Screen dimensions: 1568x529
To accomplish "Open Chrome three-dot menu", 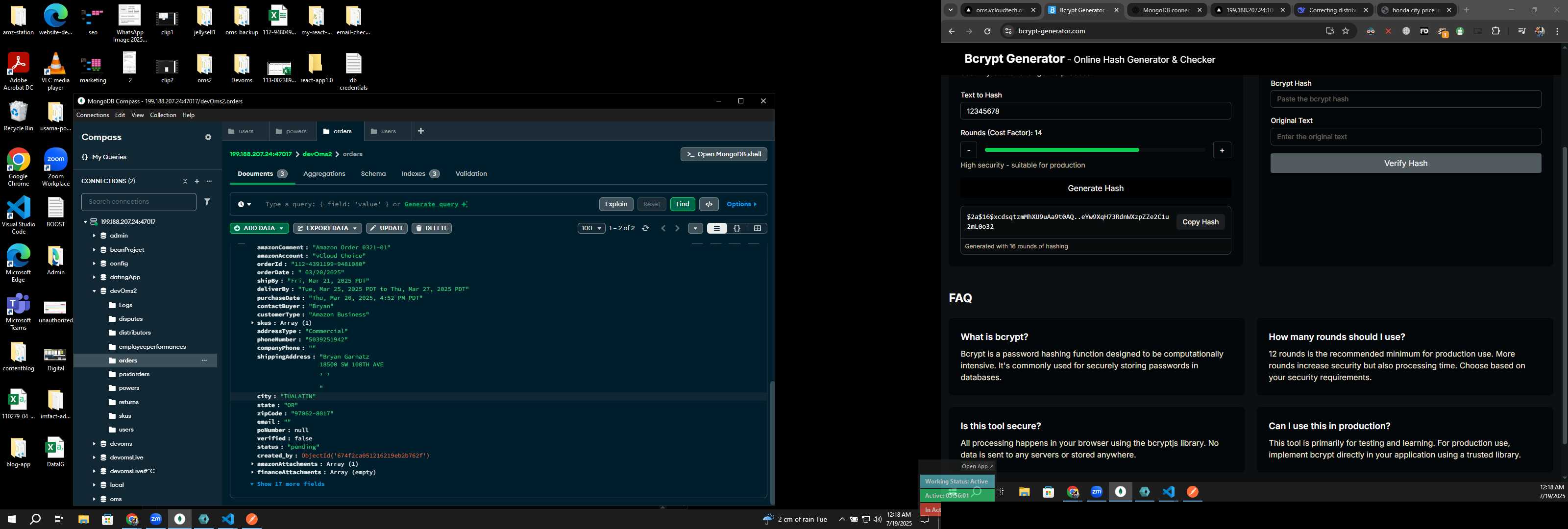I will [1557, 32].
